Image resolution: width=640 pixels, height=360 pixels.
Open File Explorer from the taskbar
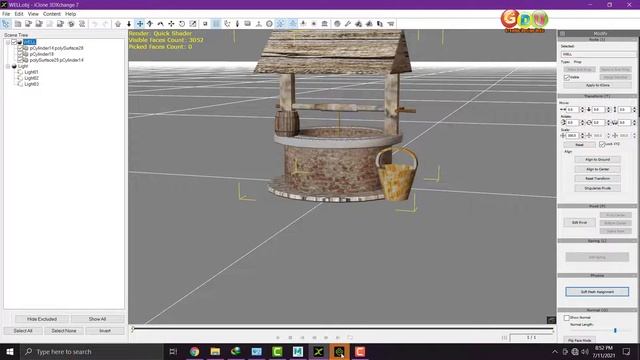click(215, 351)
